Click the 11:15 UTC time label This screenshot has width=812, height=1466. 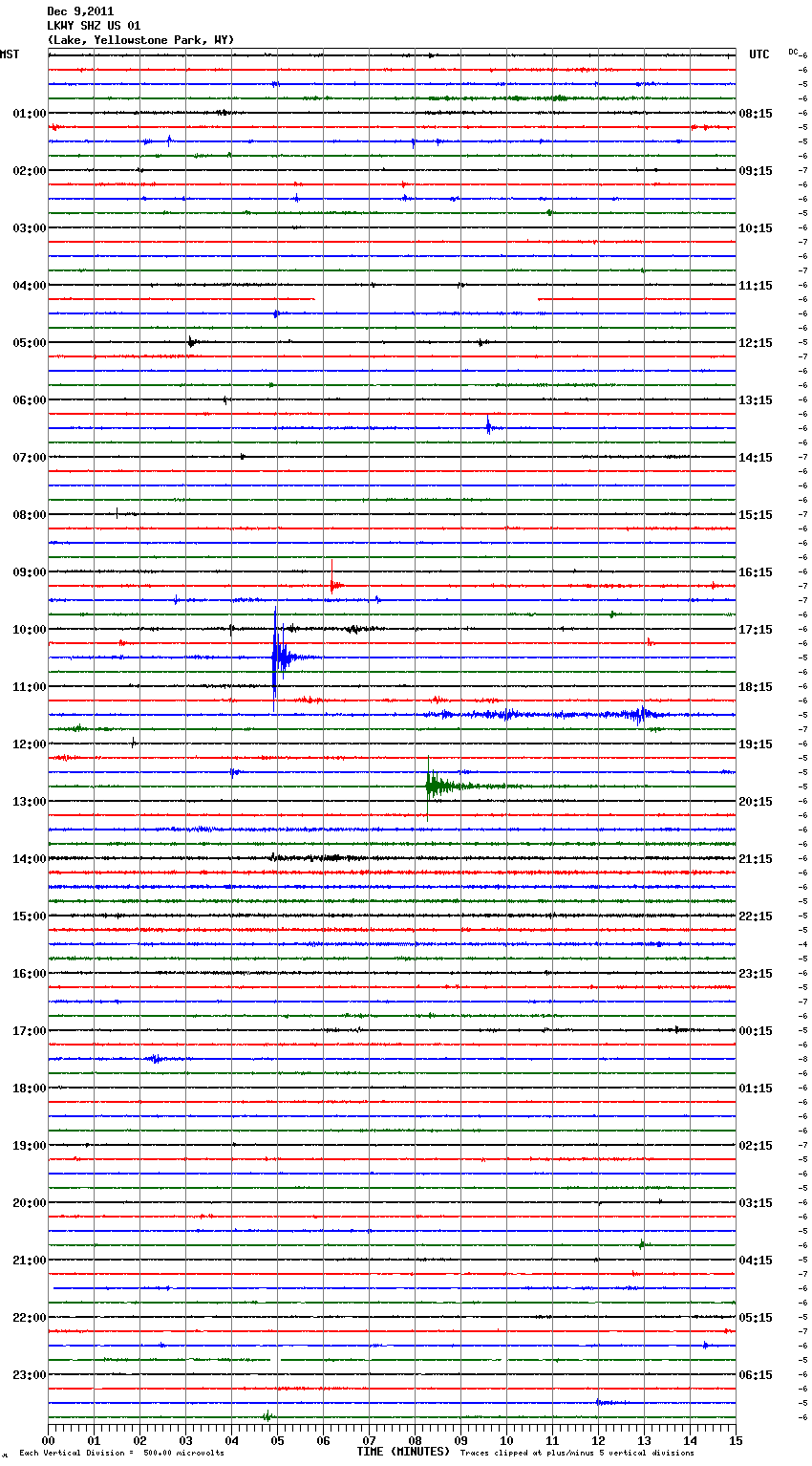pos(756,286)
